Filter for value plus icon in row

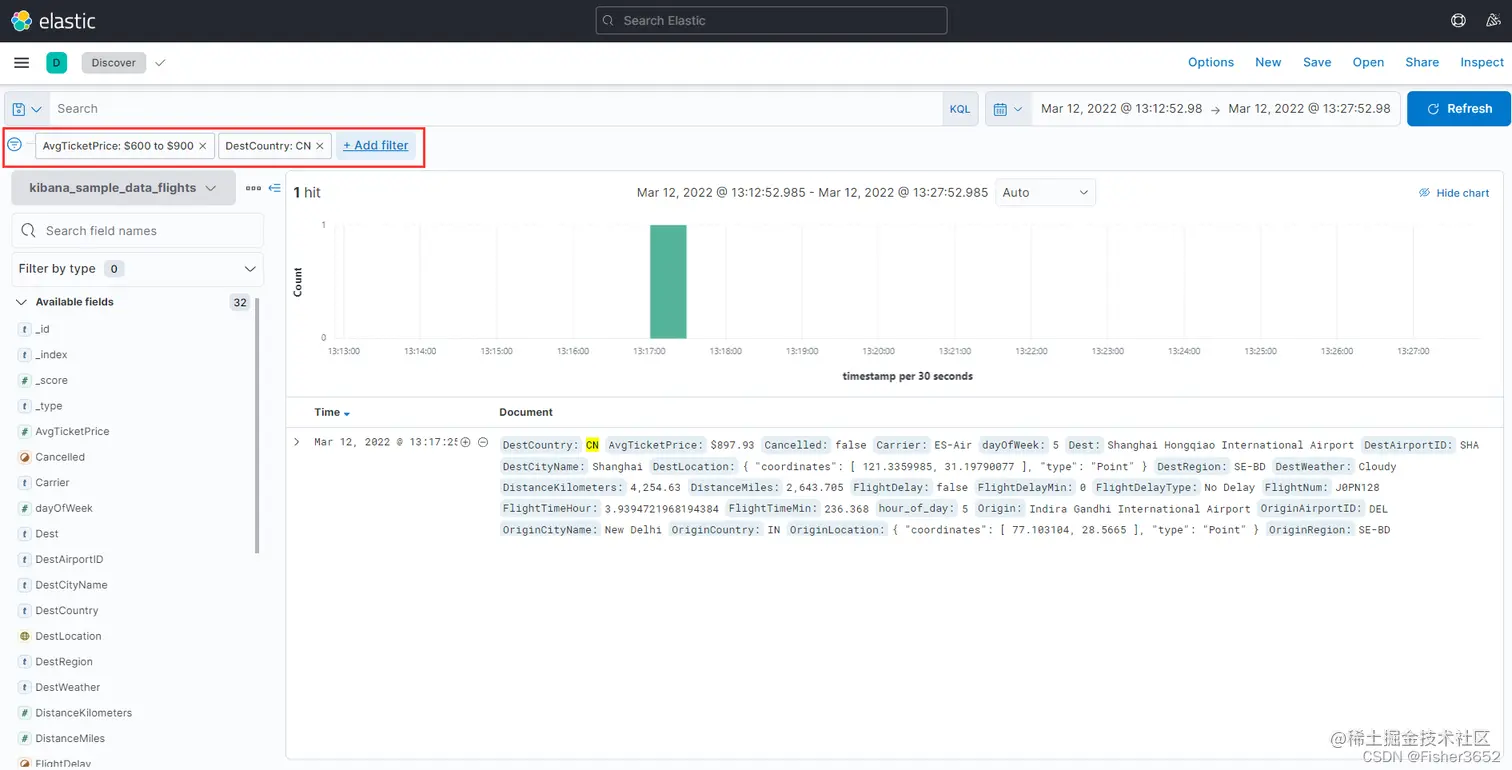466,442
